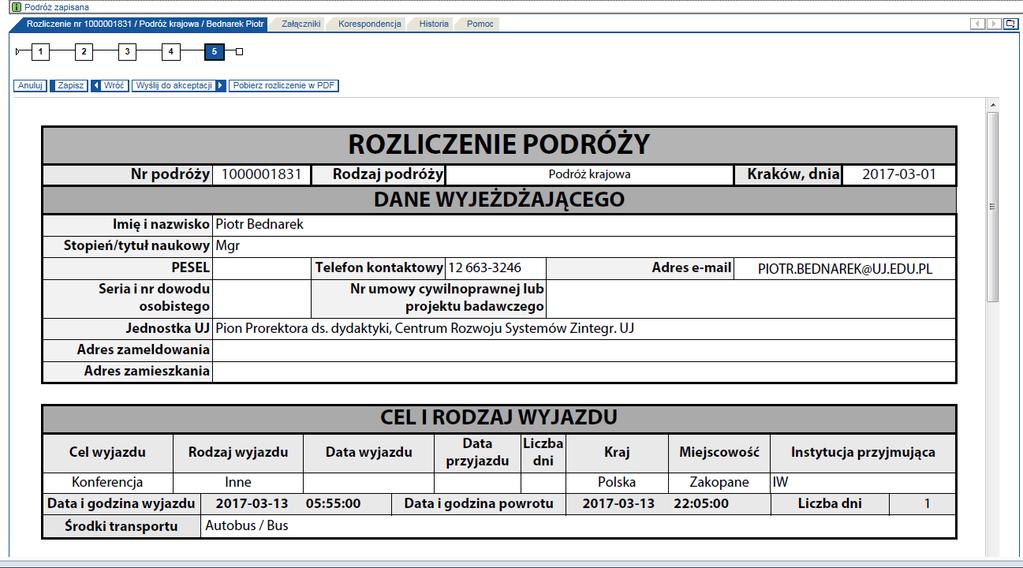This screenshot has height=568, width=1023.
Task: Go to wizard step 2
Action: click(x=84, y=52)
